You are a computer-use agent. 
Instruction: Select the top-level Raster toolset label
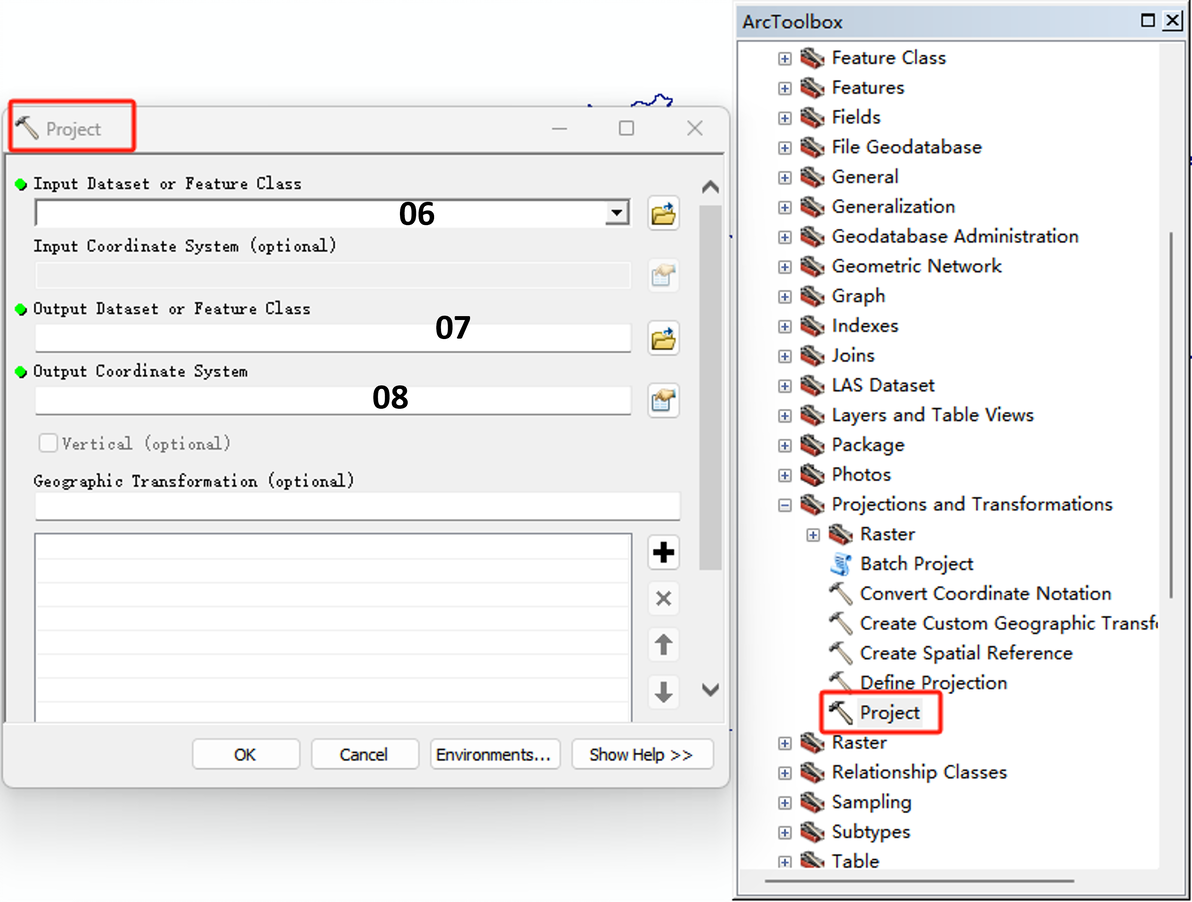[x=859, y=742]
